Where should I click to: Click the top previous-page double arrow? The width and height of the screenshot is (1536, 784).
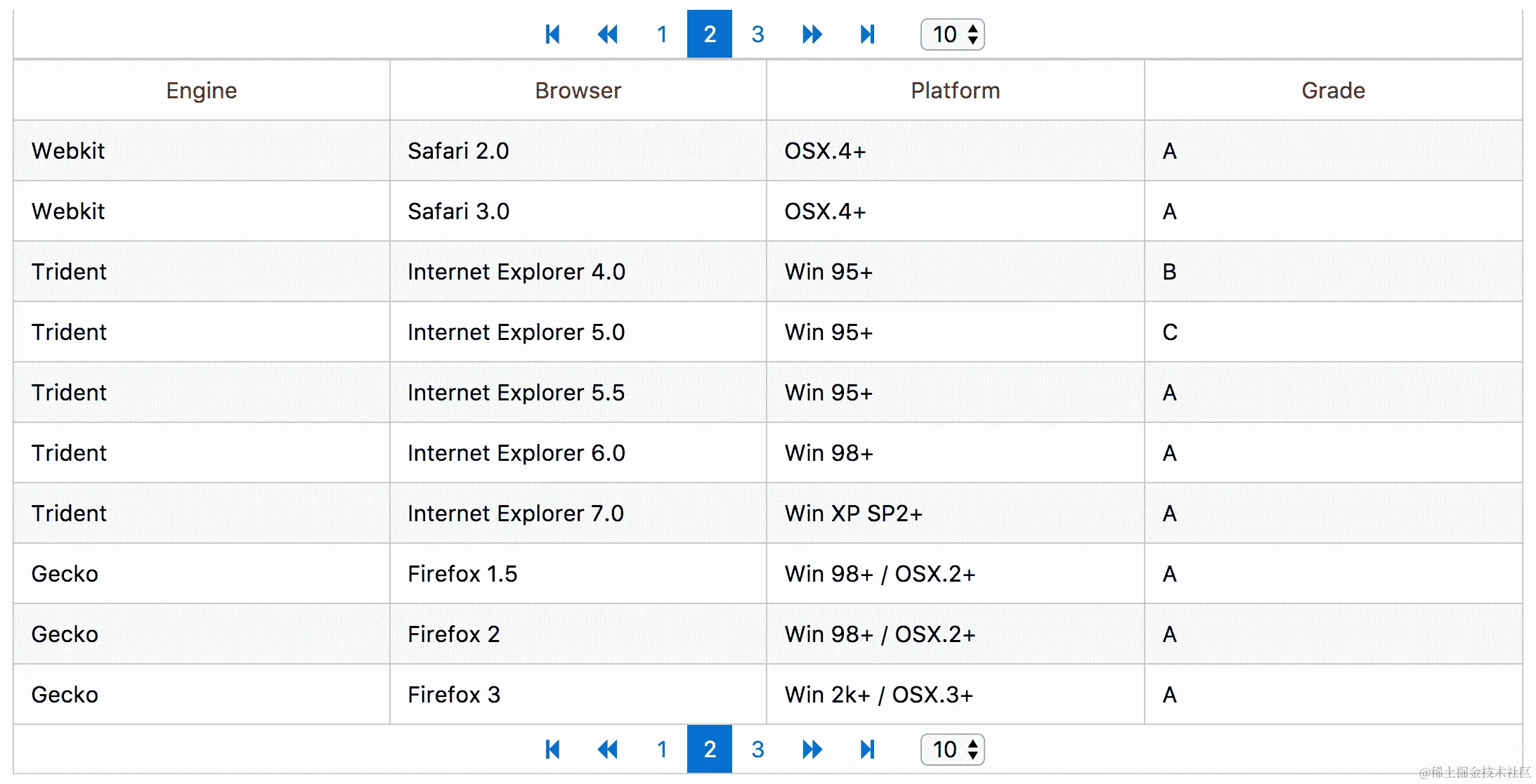607,34
